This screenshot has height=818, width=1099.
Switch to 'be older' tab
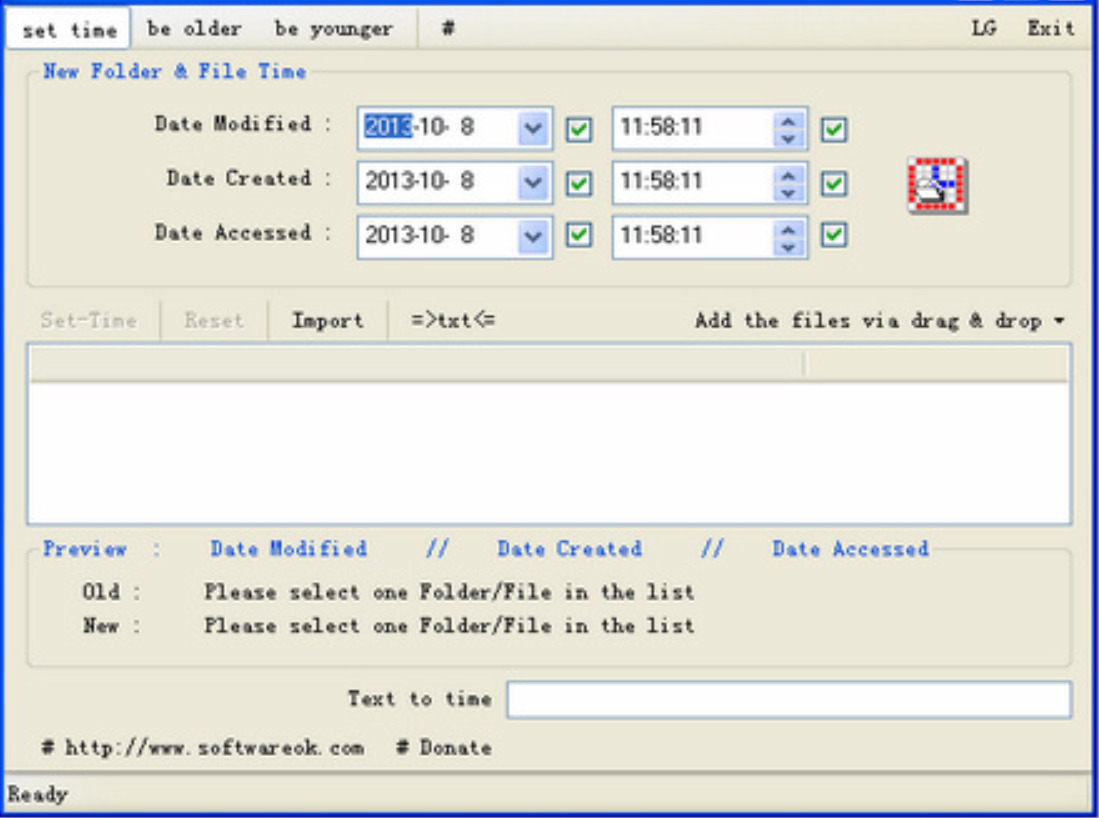tap(194, 29)
